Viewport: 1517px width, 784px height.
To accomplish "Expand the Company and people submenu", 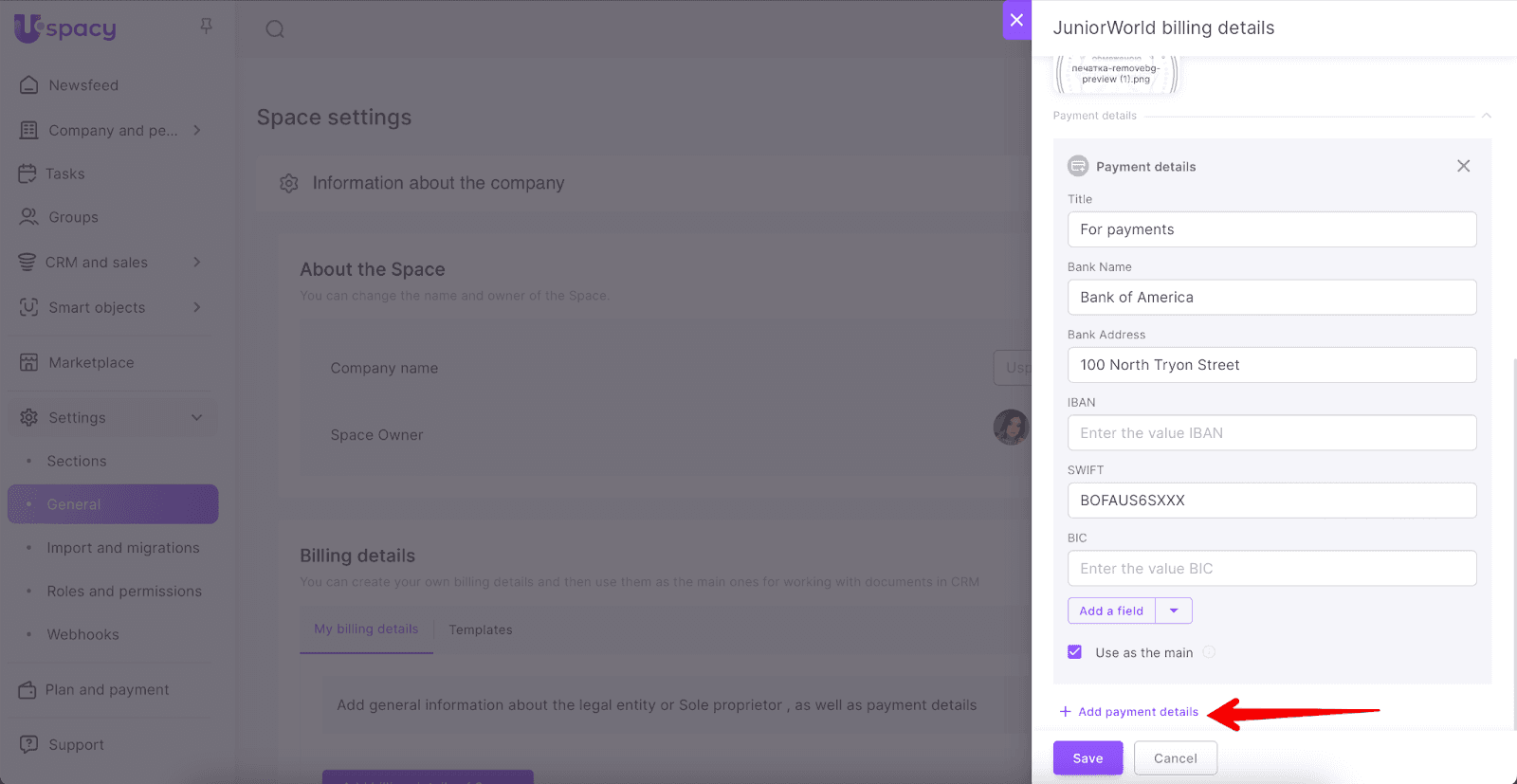I will click(197, 130).
